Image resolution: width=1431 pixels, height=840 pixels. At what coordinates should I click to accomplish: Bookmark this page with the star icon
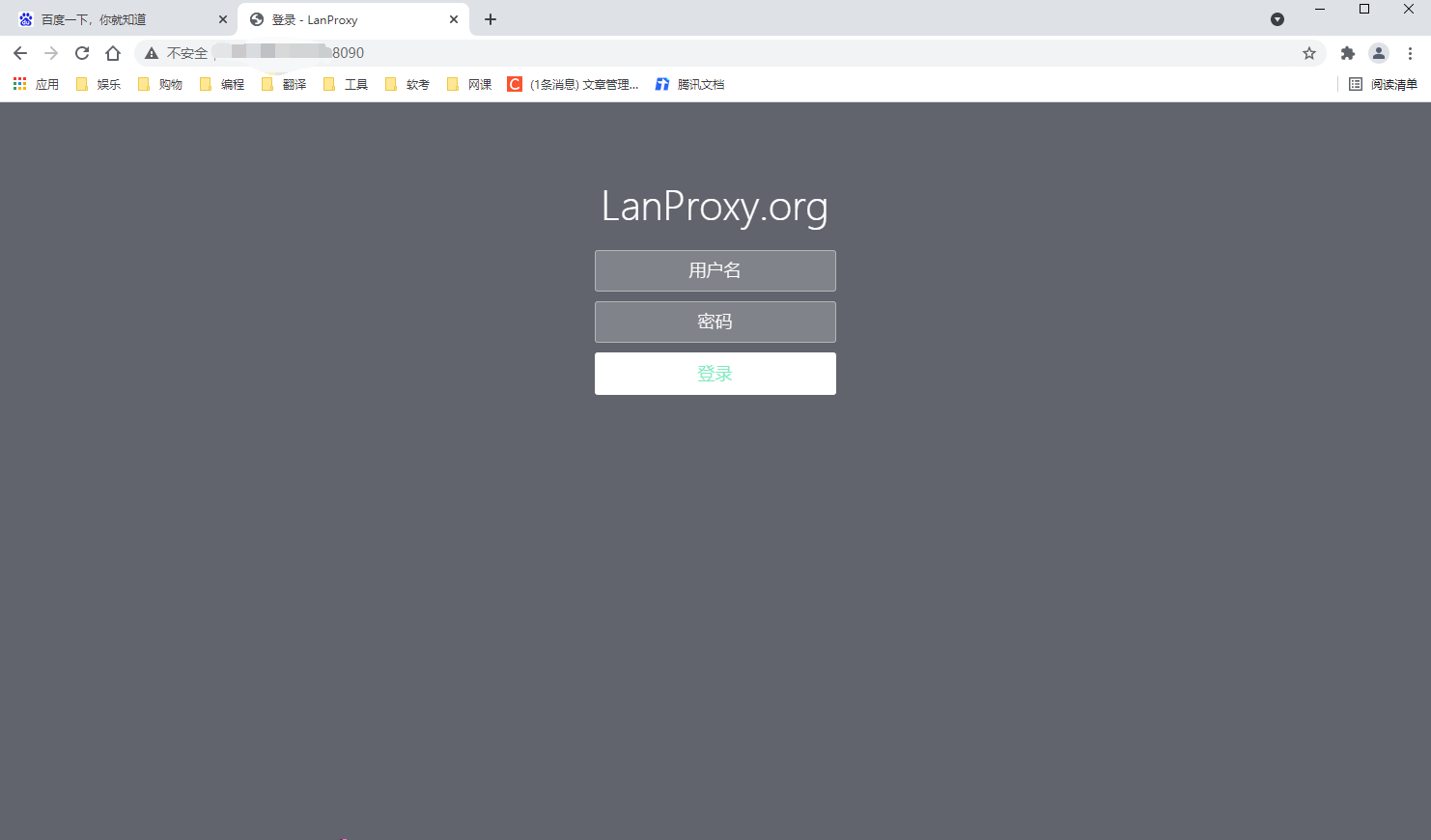1309,53
